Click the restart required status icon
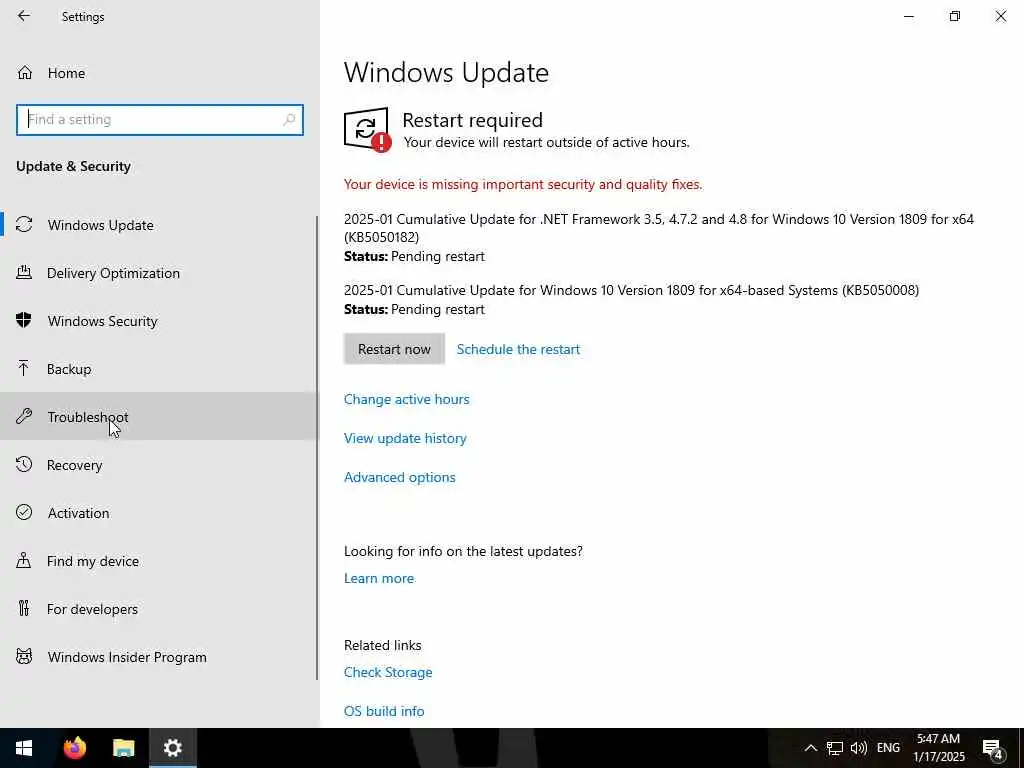1024x768 pixels. click(368, 129)
